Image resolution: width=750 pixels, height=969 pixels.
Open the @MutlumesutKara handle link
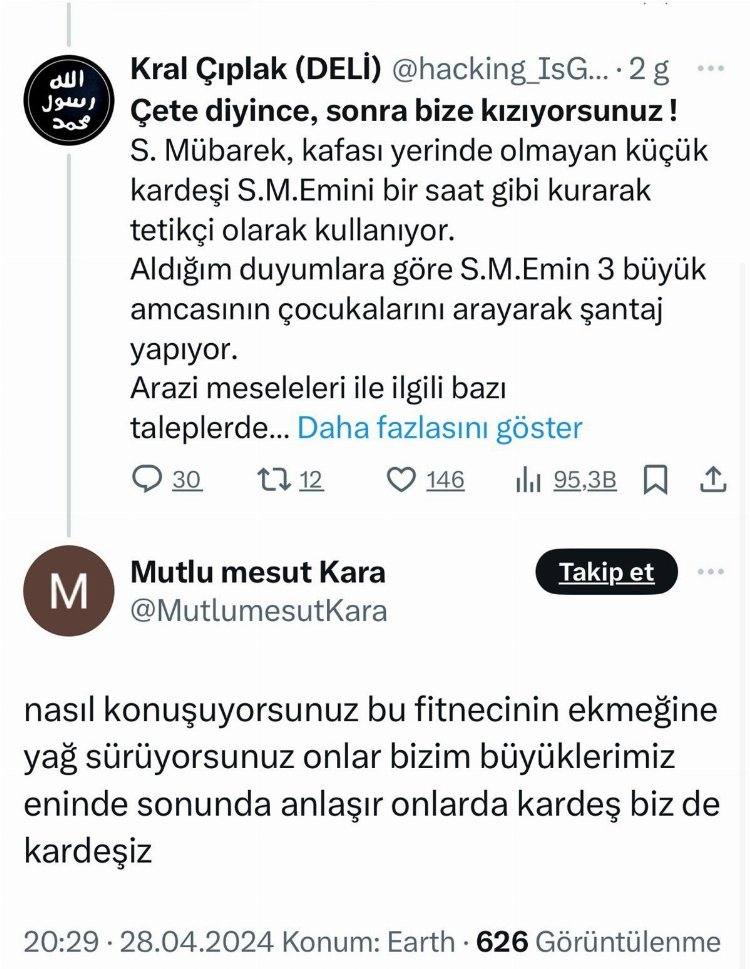click(x=259, y=610)
